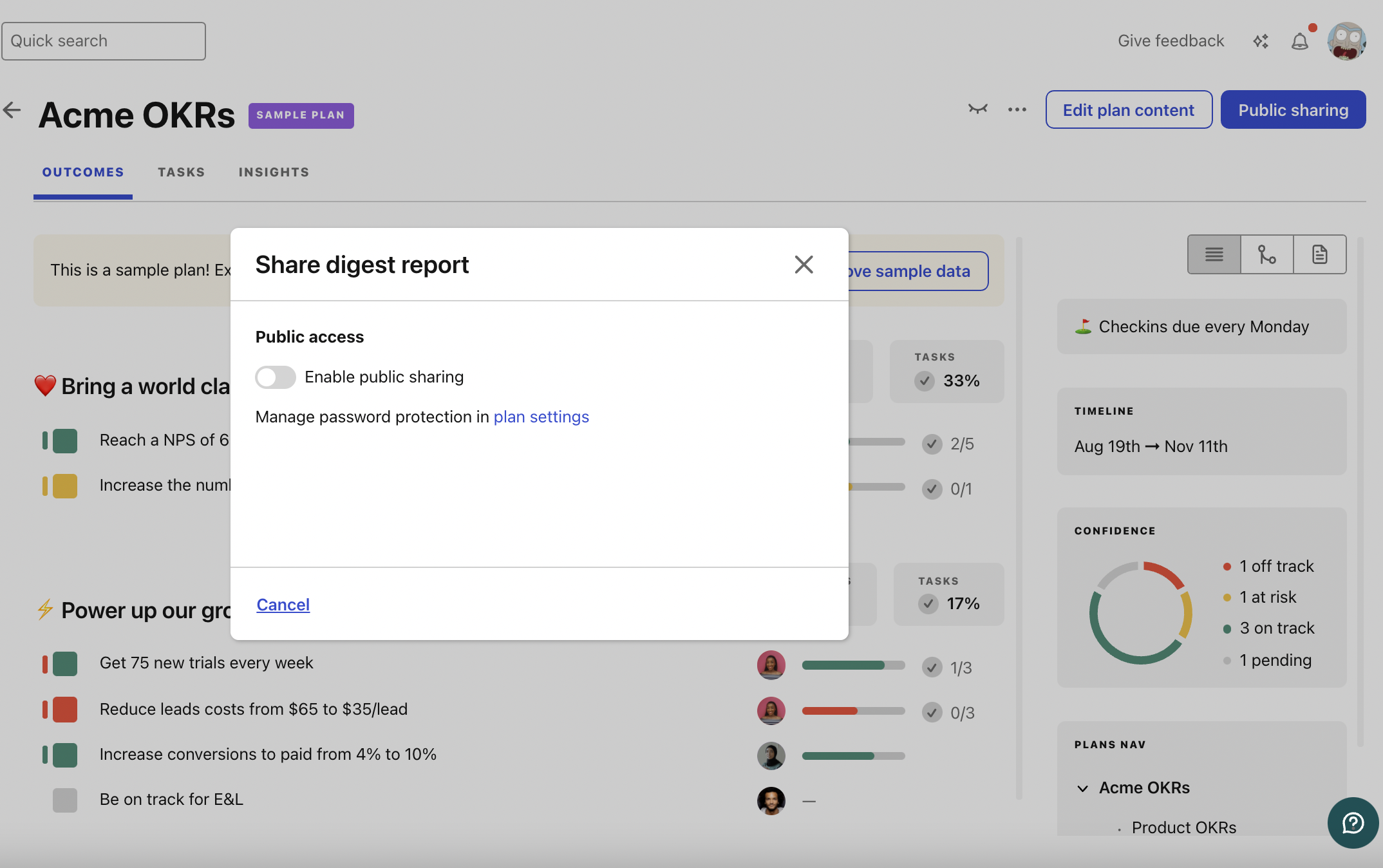
Task: Open the help chat bubble
Action: tap(1353, 822)
